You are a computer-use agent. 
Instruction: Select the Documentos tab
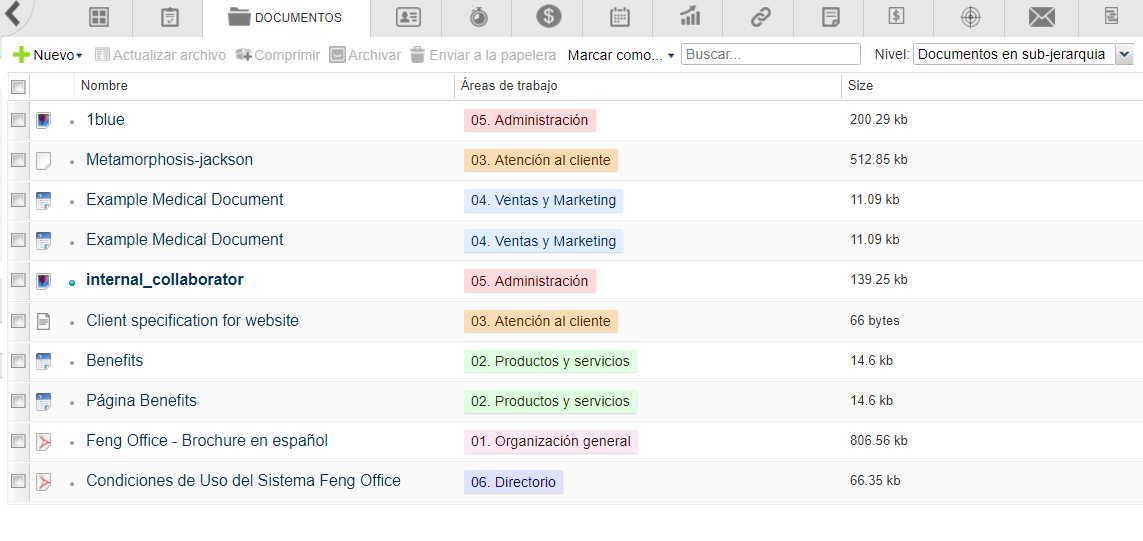pos(286,18)
